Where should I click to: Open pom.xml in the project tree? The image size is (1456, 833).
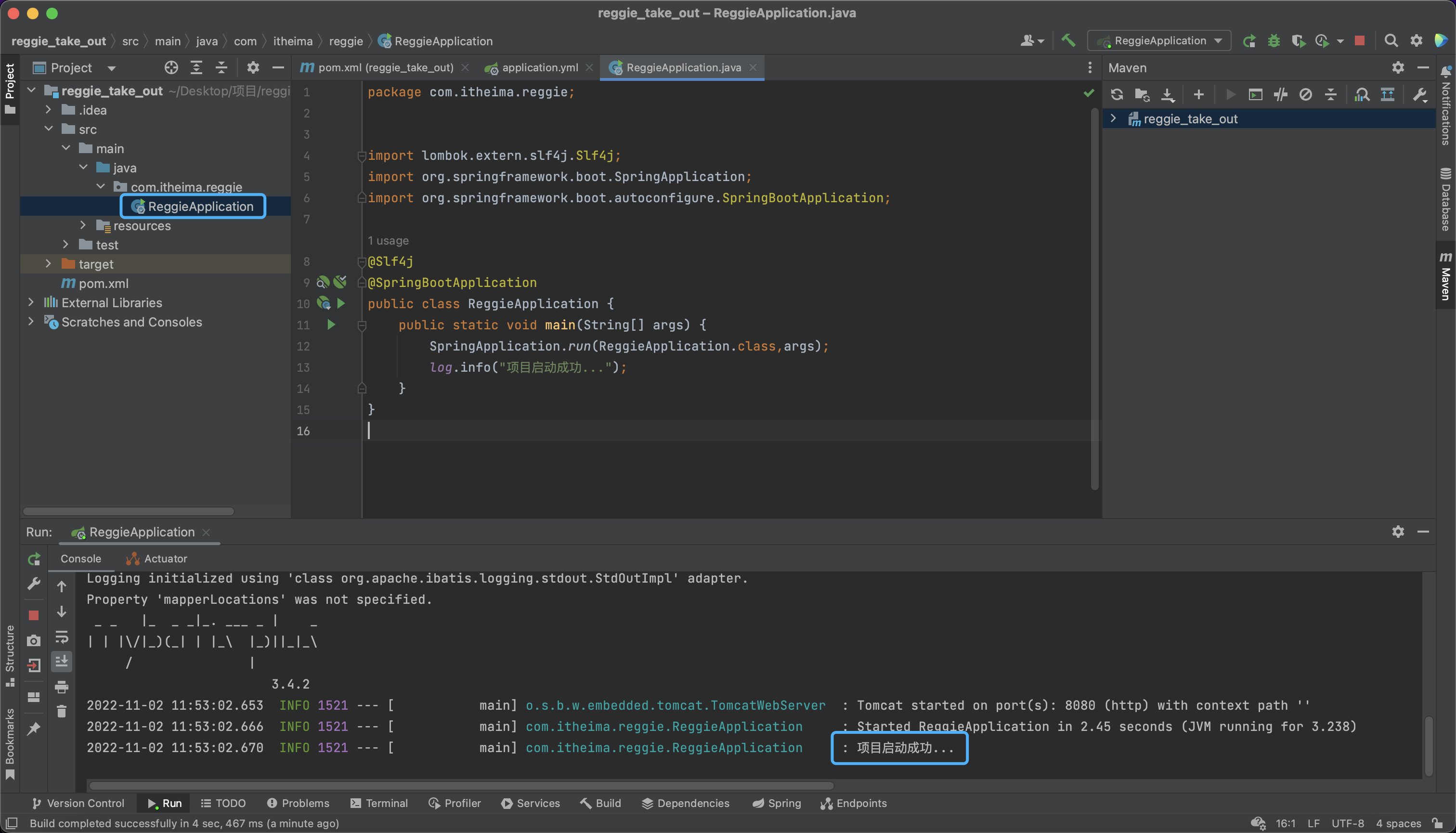point(103,283)
